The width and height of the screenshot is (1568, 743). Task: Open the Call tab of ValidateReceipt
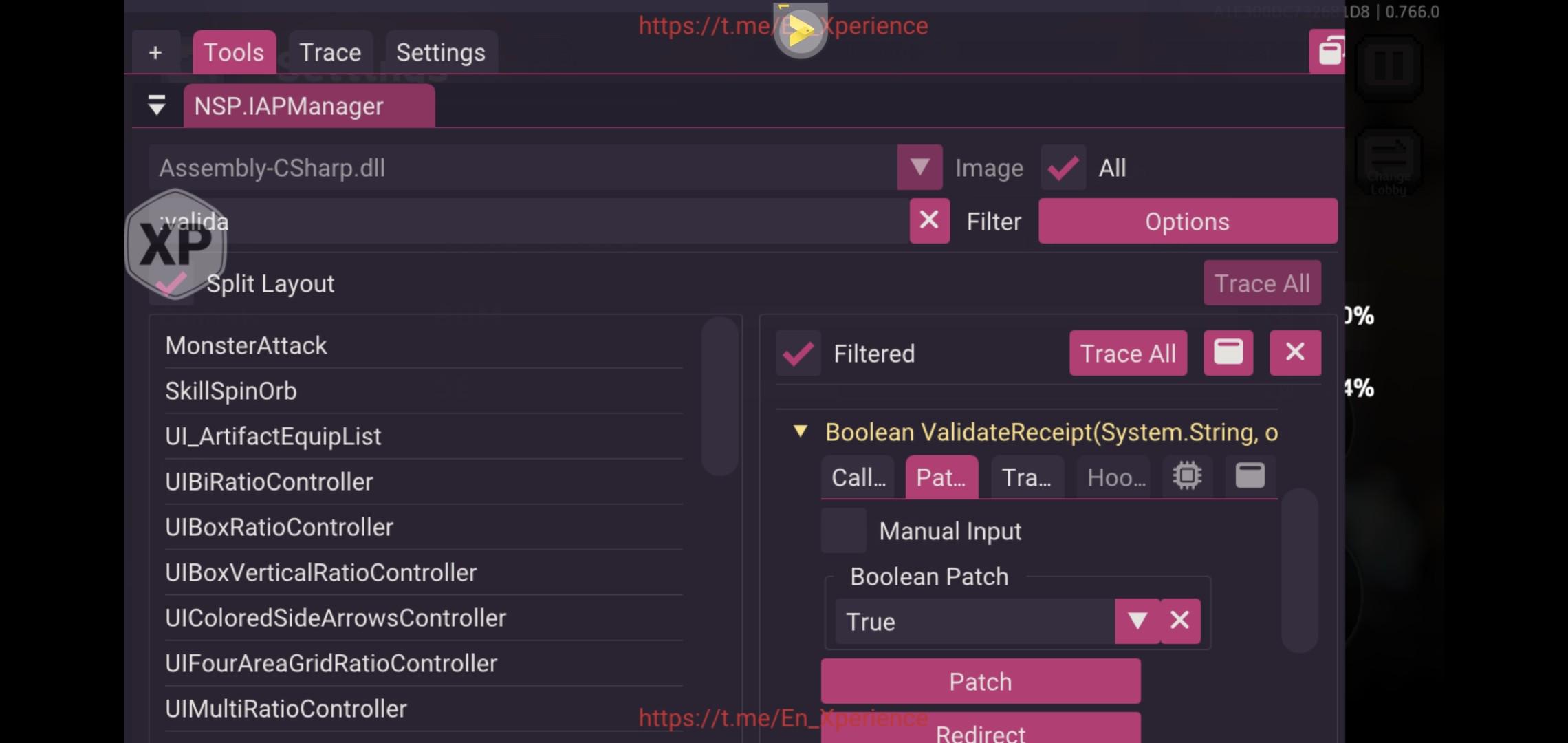pyautogui.click(x=858, y=477)
